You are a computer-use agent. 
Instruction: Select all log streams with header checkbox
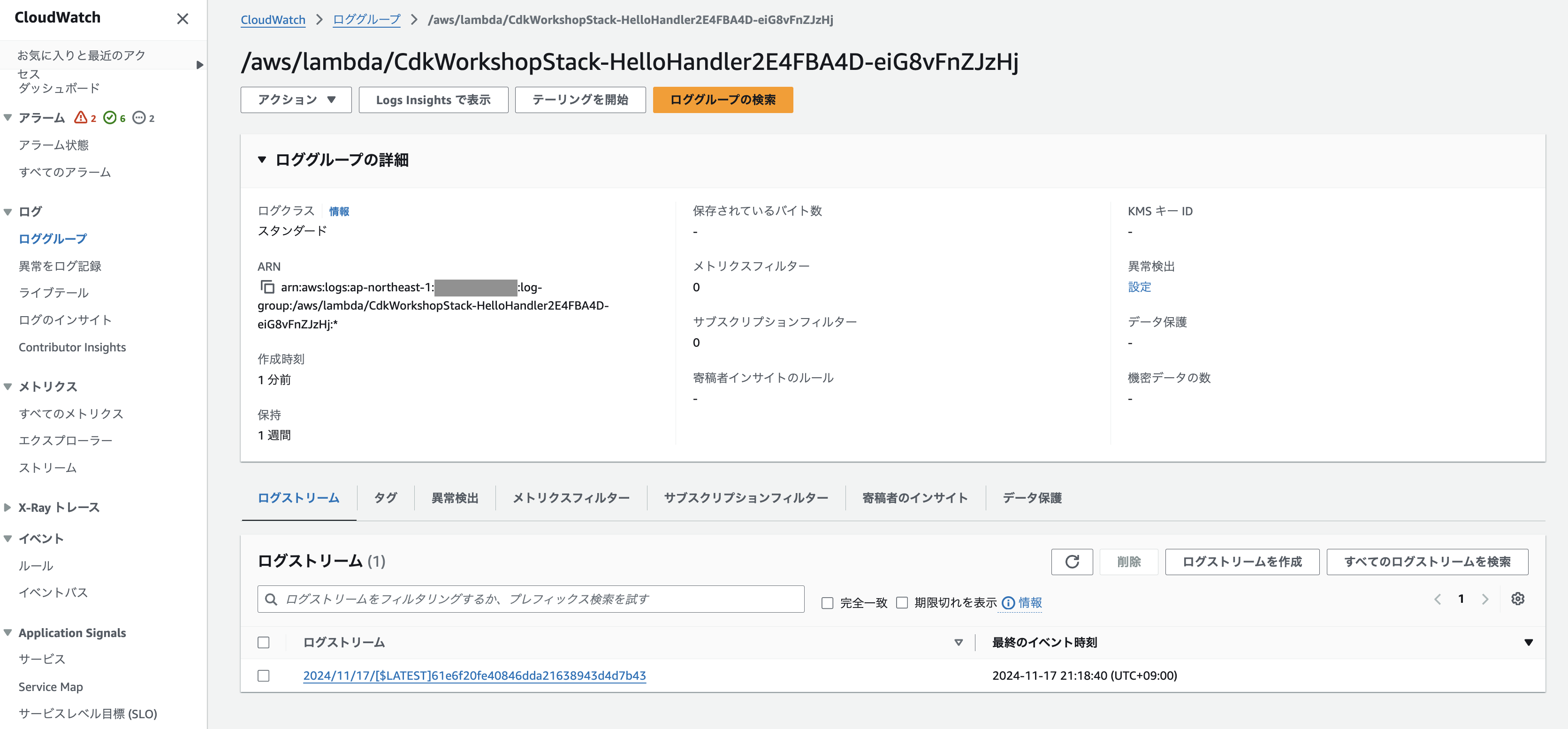coord(264,642)
